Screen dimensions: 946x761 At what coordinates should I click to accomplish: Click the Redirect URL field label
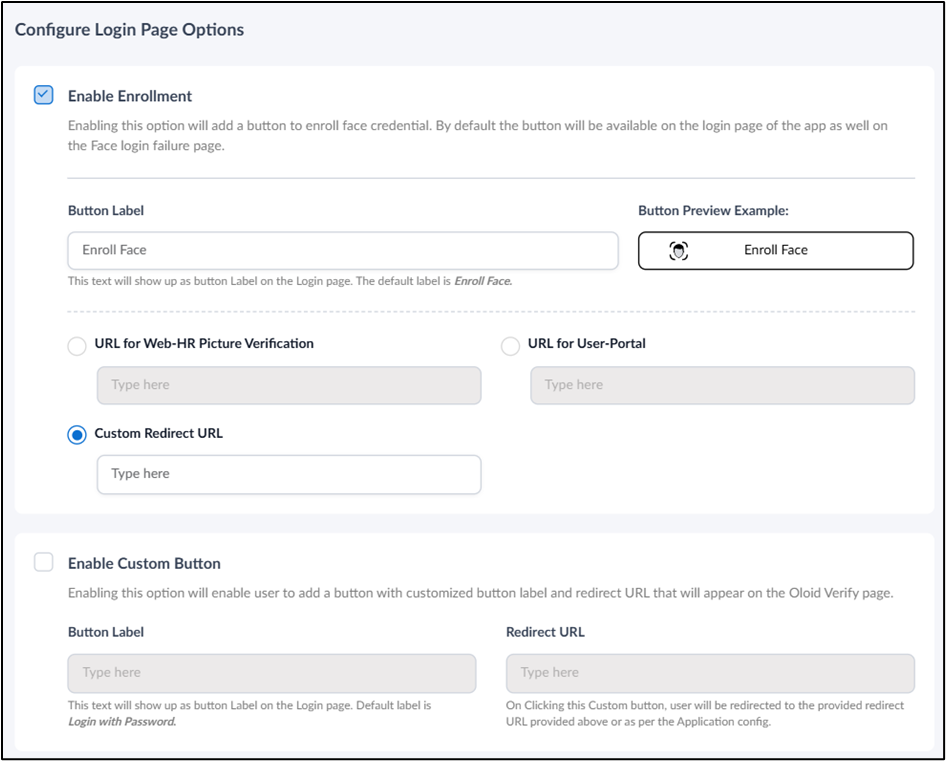545,632
